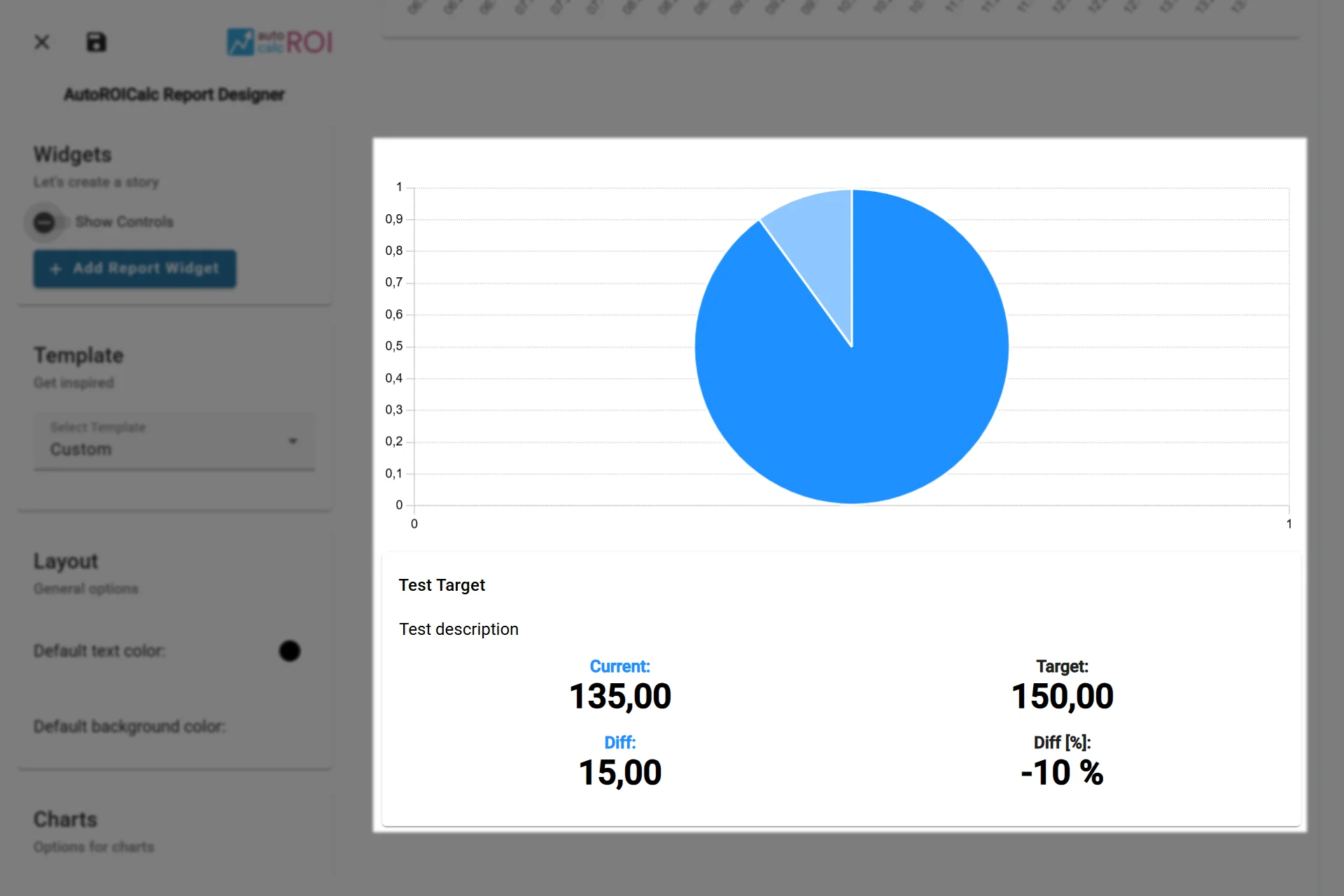Click the Default background color label
The width and height of the screenshot is (1344, 896).
coord(129,727)
